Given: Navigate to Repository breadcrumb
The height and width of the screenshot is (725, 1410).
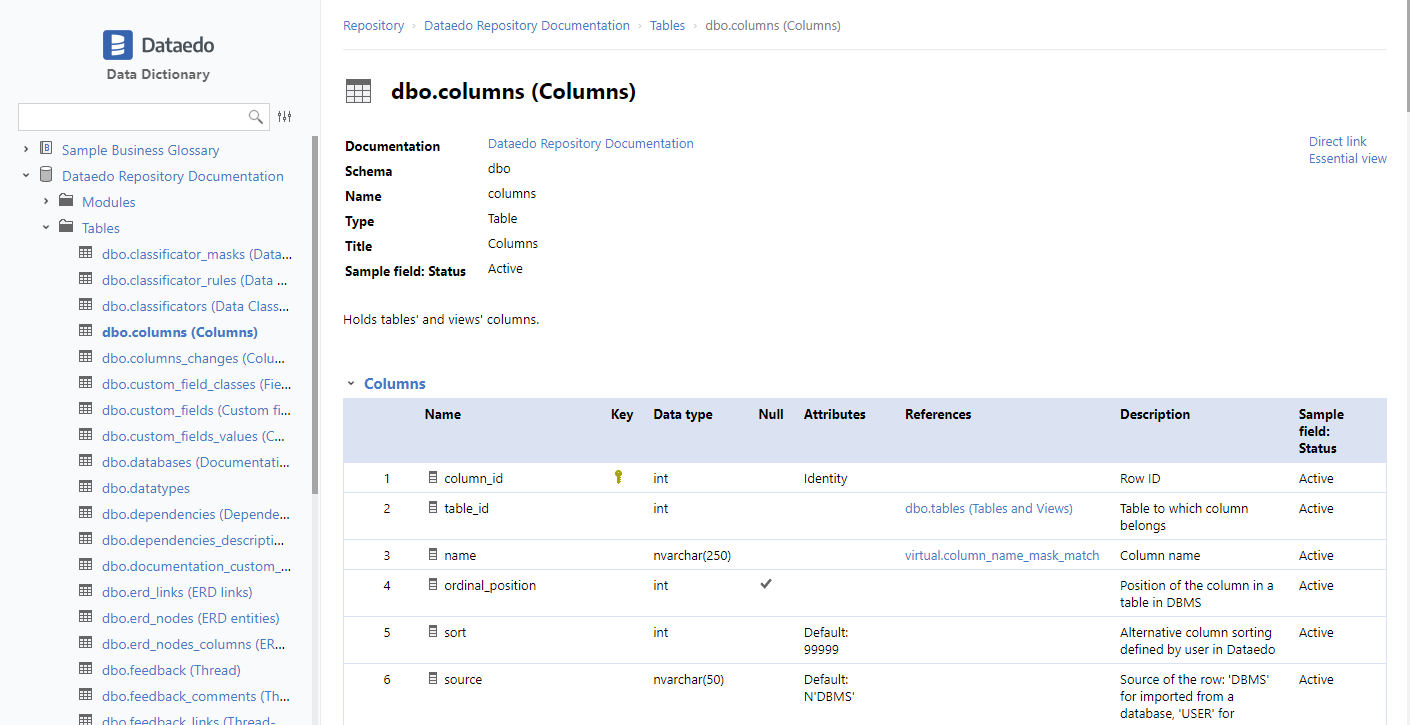Looking at the screenshot, I should click(373, 26).
